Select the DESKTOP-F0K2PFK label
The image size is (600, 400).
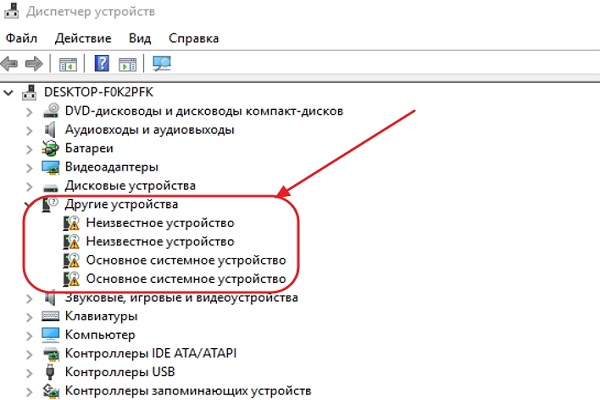[98, 92]
